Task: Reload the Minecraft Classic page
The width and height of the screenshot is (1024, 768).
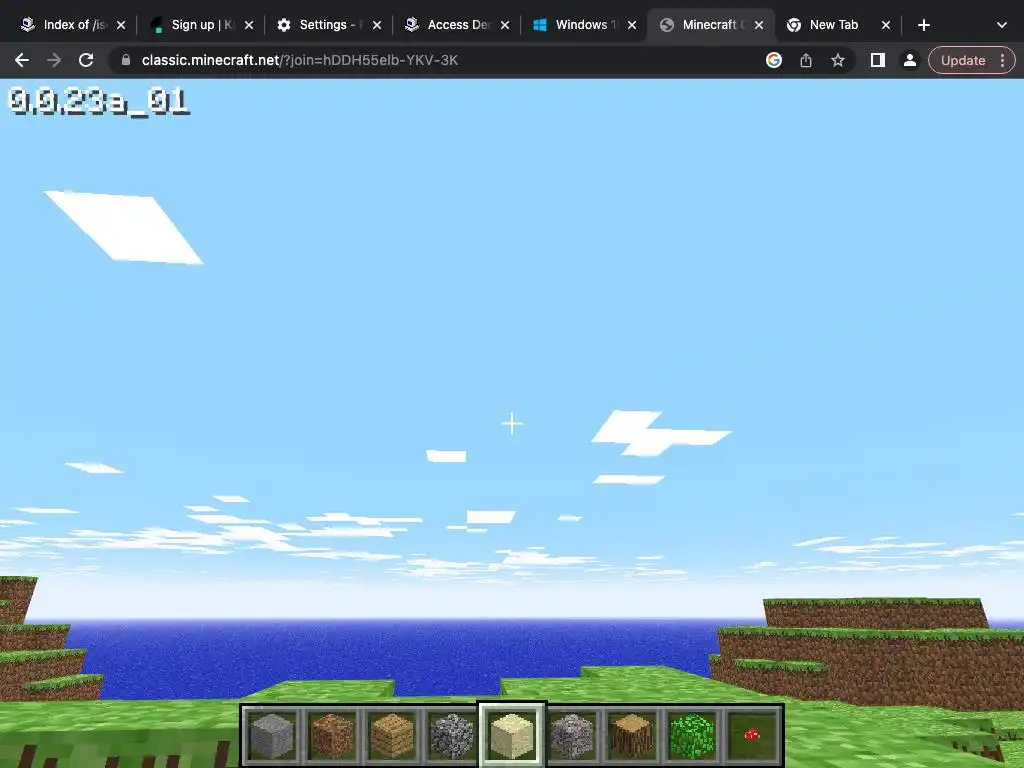Action: pyautogui.click(x=86, y=60)
